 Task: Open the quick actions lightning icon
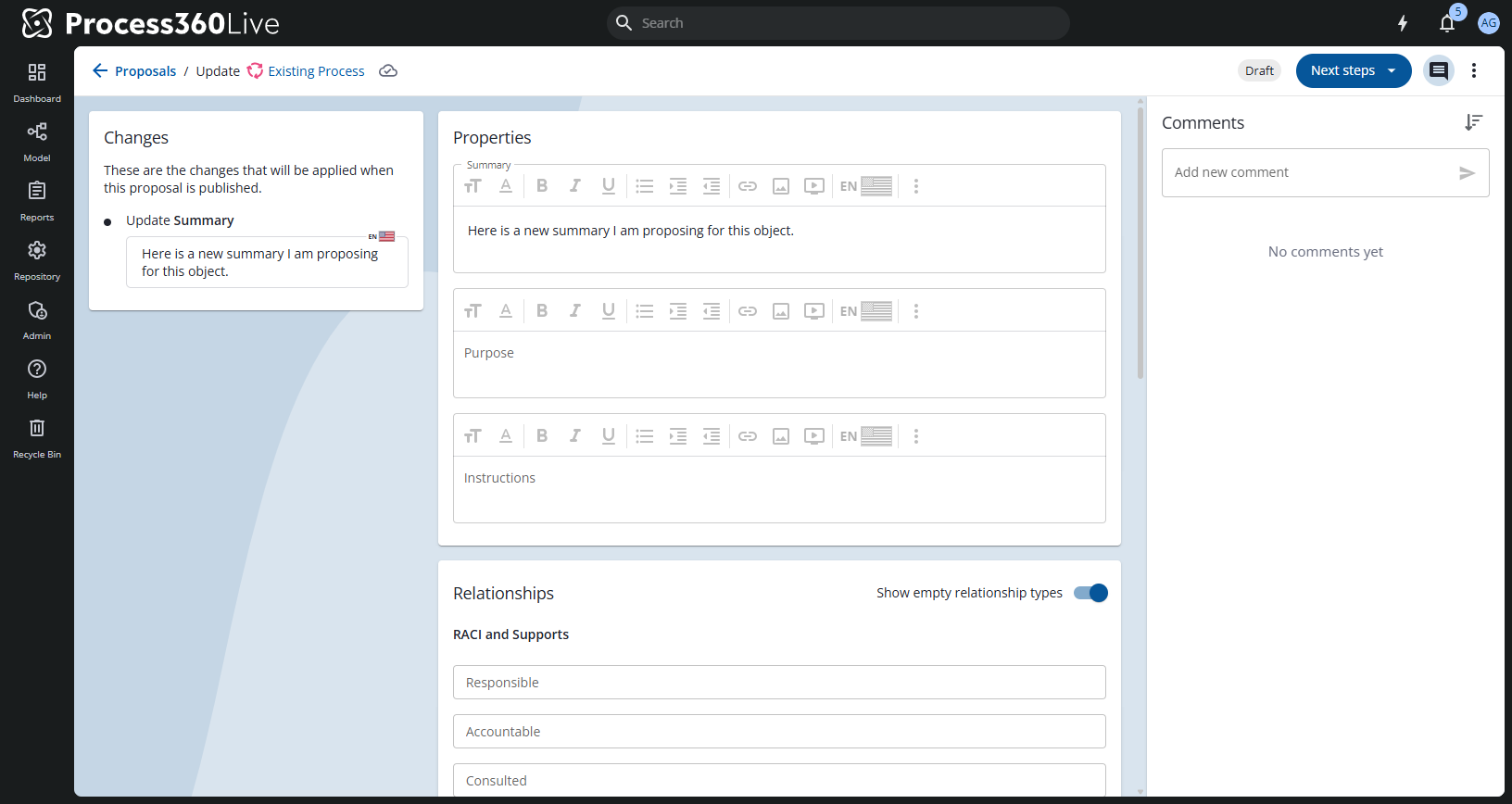[1403, 23]
